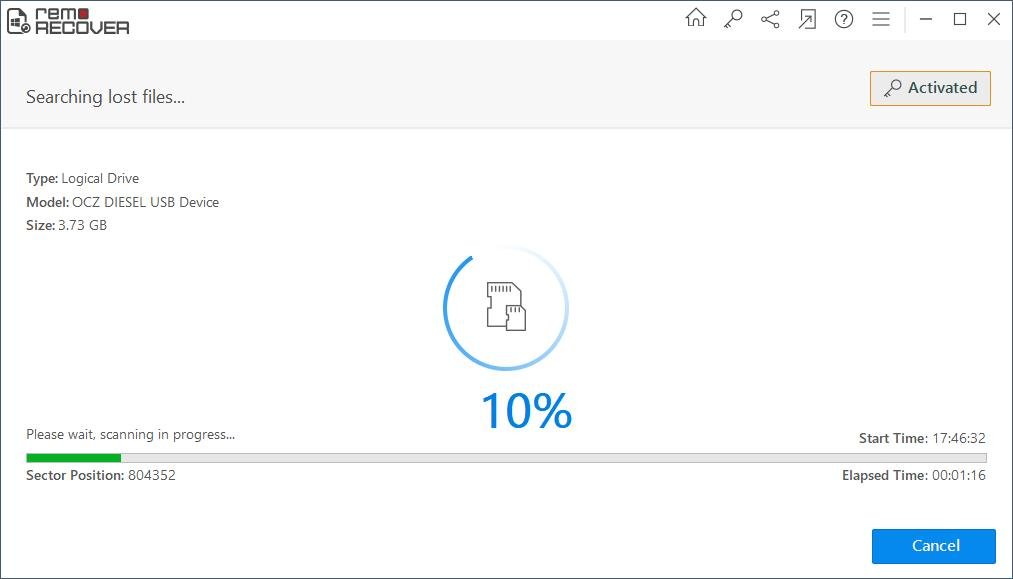Screen dimensions: 1013x579
Task: Open the hamburger menu
Action: point(881,19)
